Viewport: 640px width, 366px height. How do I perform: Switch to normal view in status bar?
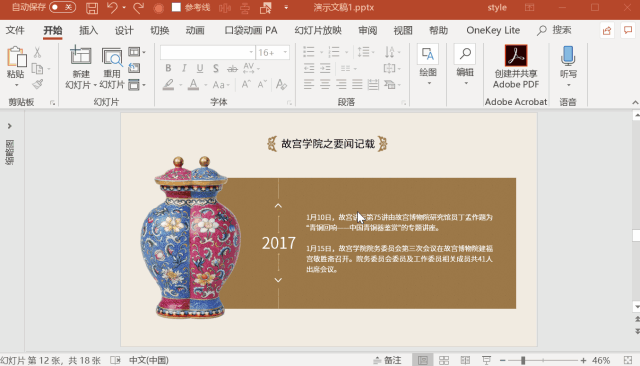tap(423, 360)
